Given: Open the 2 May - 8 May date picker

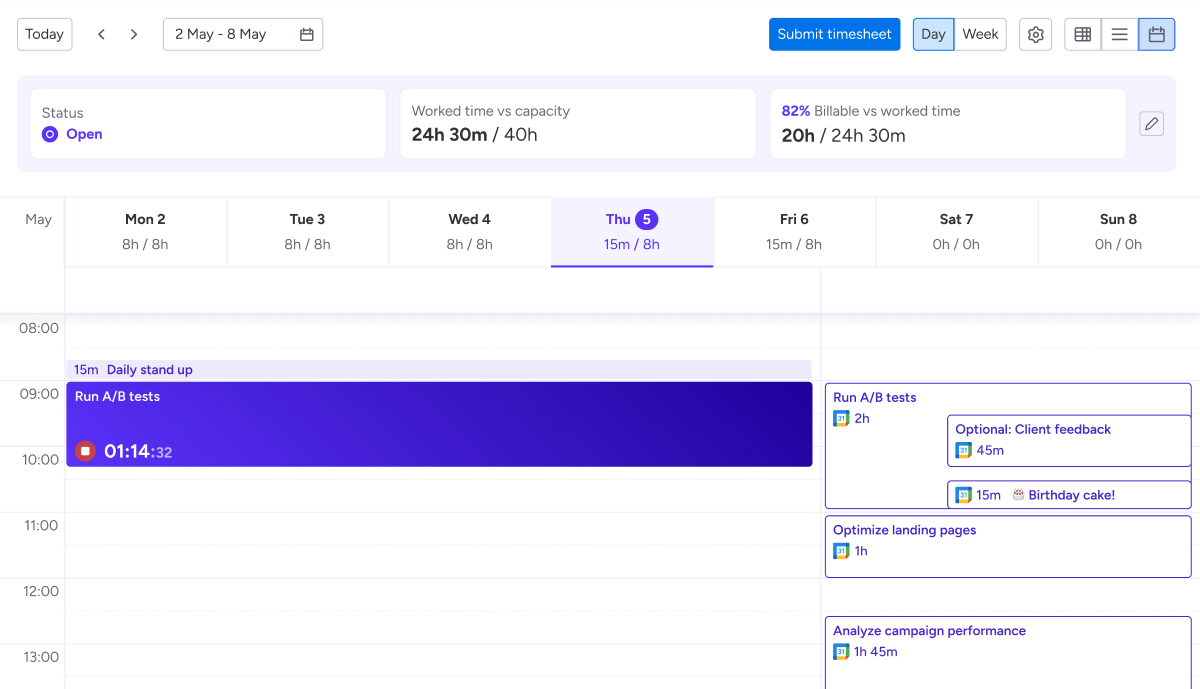Looking at the screenshot, I should [x=243, y=34].
